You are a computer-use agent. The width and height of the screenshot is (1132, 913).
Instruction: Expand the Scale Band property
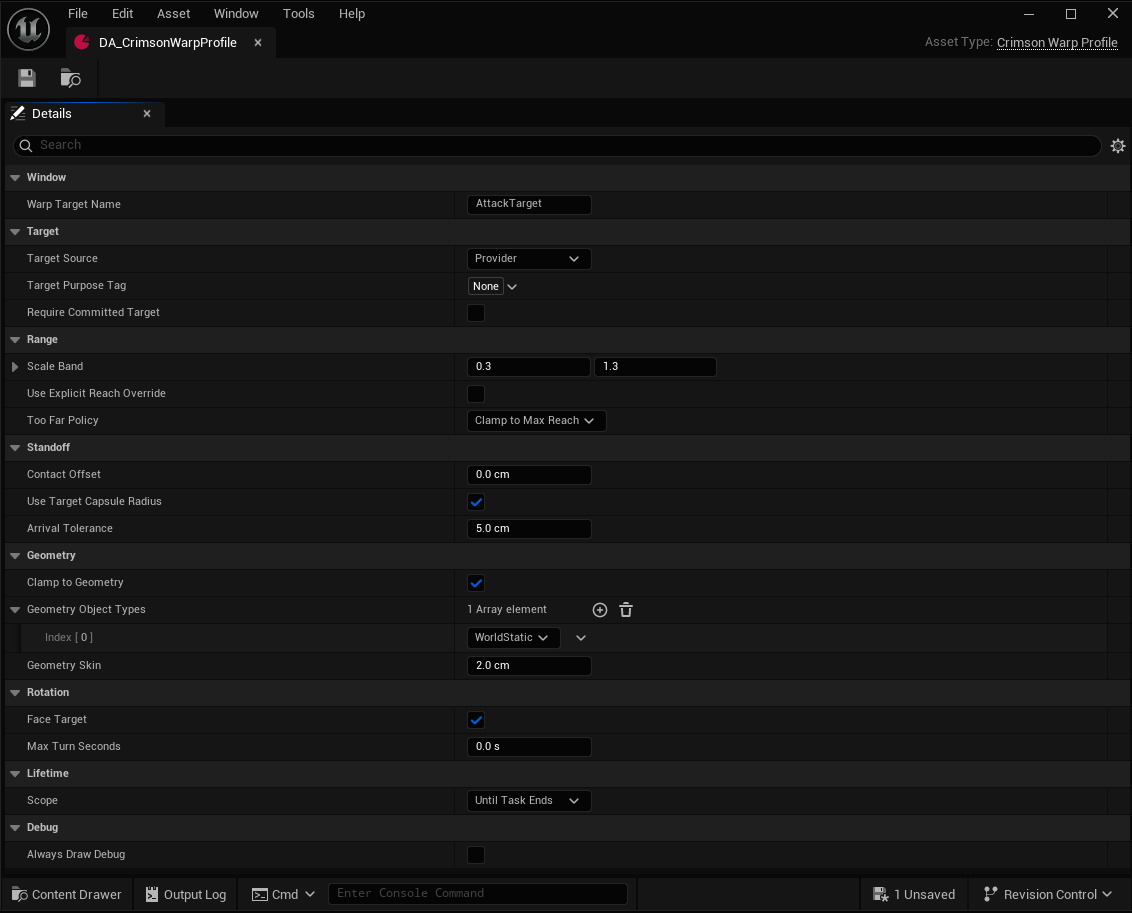[x=14, y=367]
